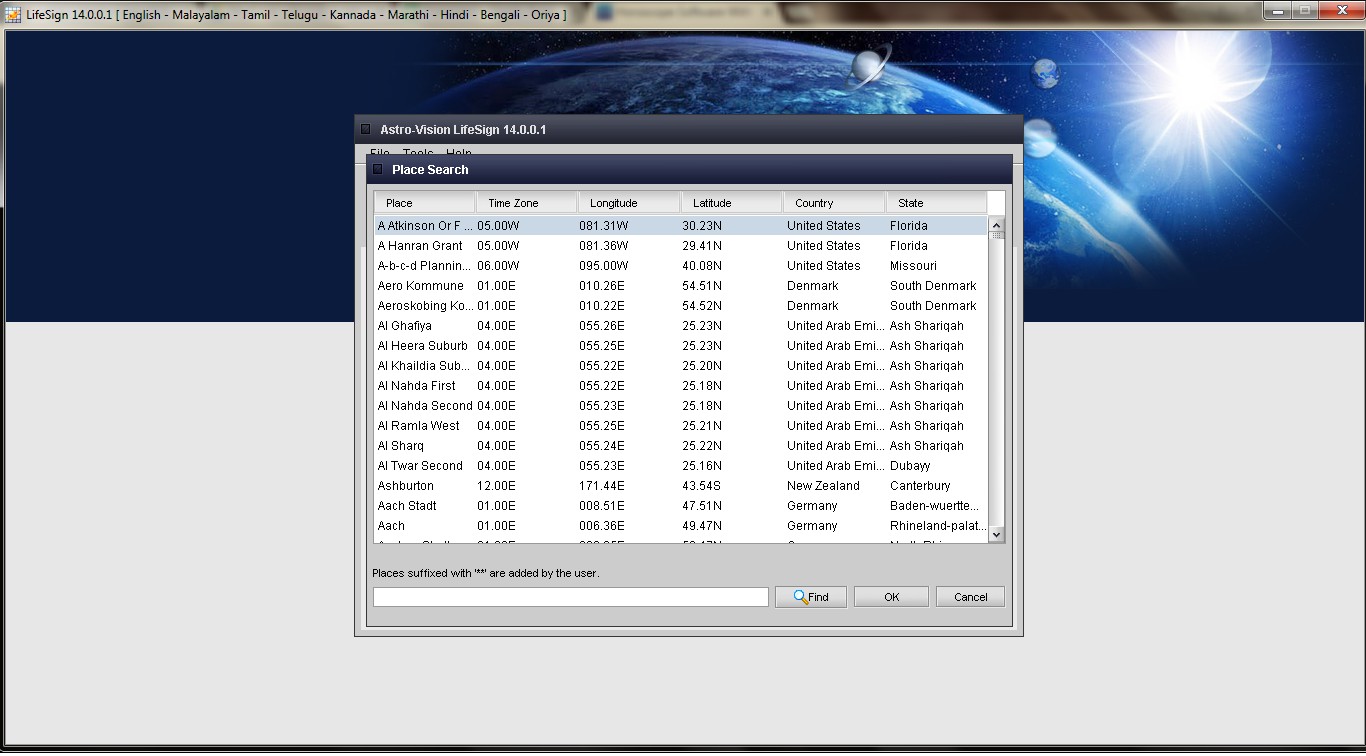Select the 'Ashburton' row
Screen dimensions: 1366x756
pyautogui.click(x=681, y=486)
